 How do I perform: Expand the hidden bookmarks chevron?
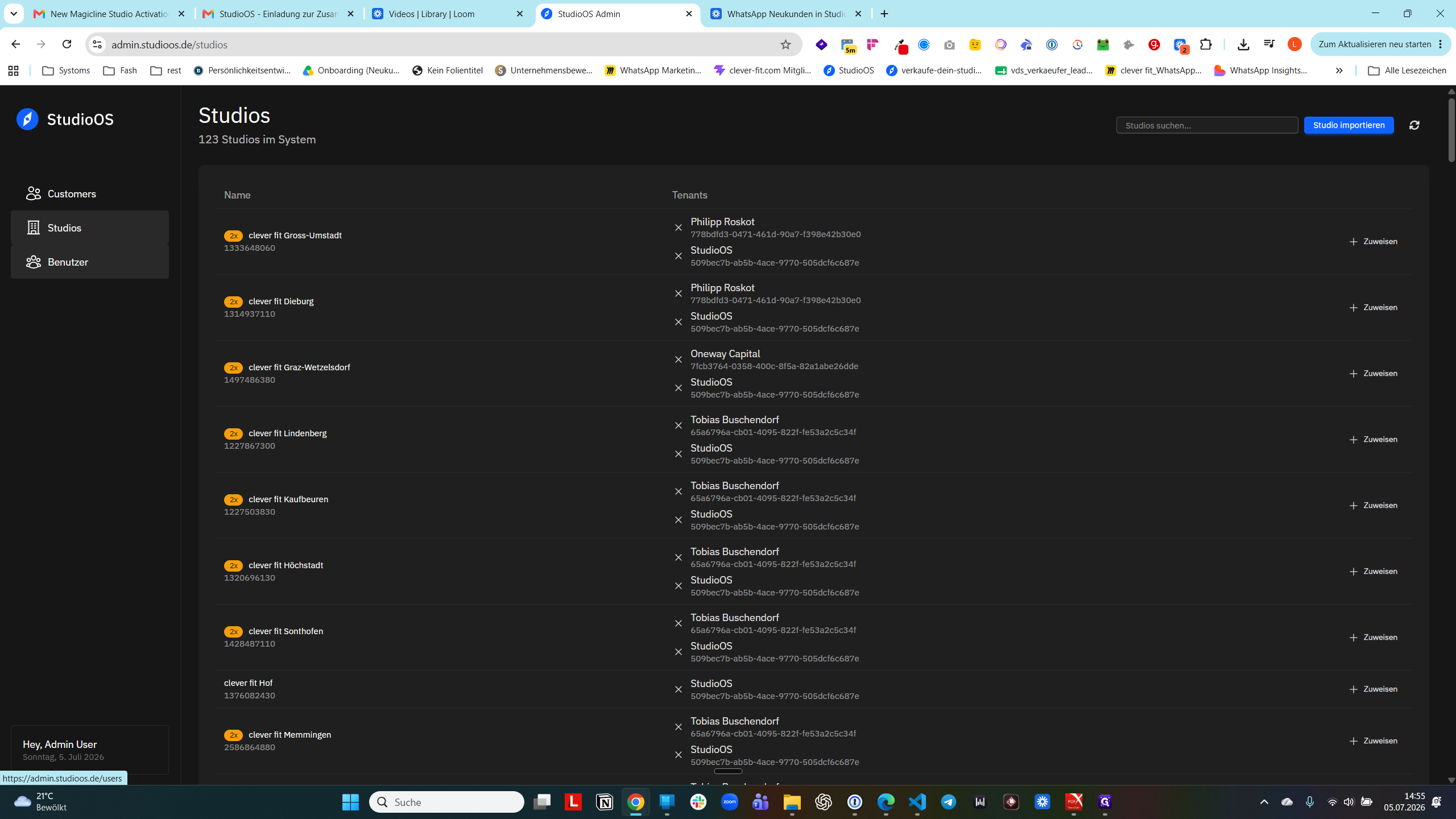coord(1339,71)
